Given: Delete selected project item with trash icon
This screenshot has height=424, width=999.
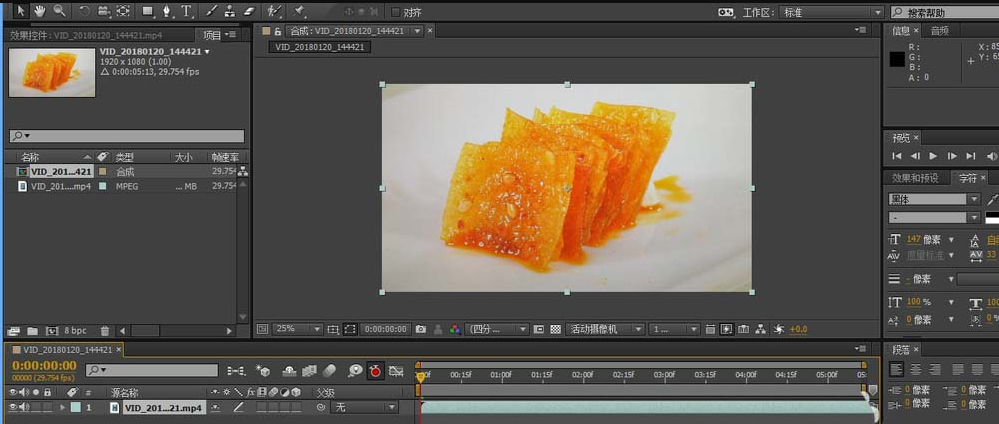Looking at the screenshot, I should (x=105, y=331).
